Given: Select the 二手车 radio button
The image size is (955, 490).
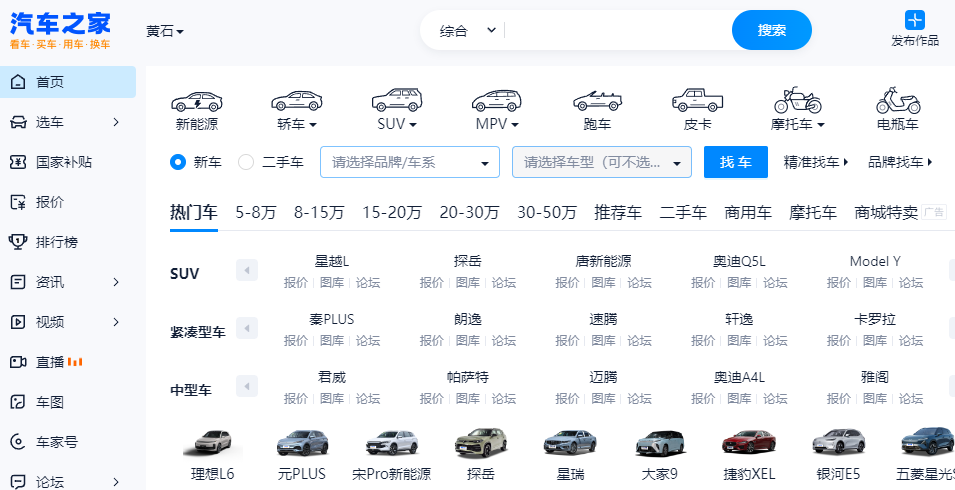Looking at the screenshot, I should coord(246,163).
